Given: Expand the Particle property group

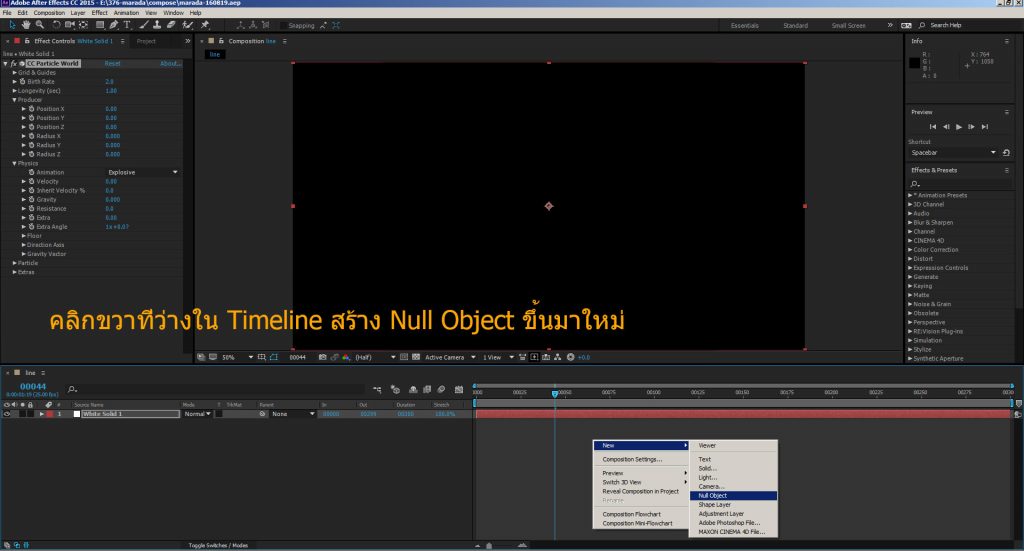Looking at the screenshot, I should tap(15, 263).
